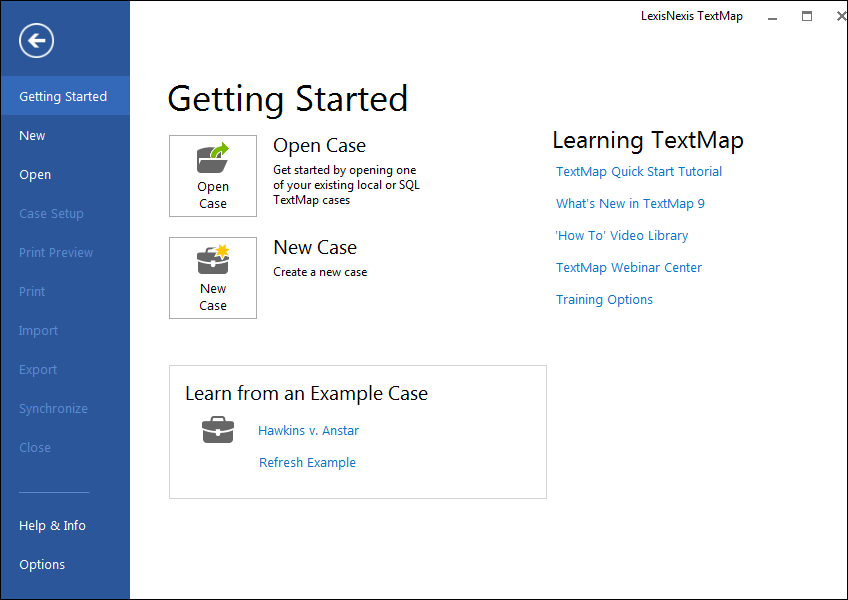The image size is (848, 600).
Task: Click the Open Case heading text
Action: 319,145
